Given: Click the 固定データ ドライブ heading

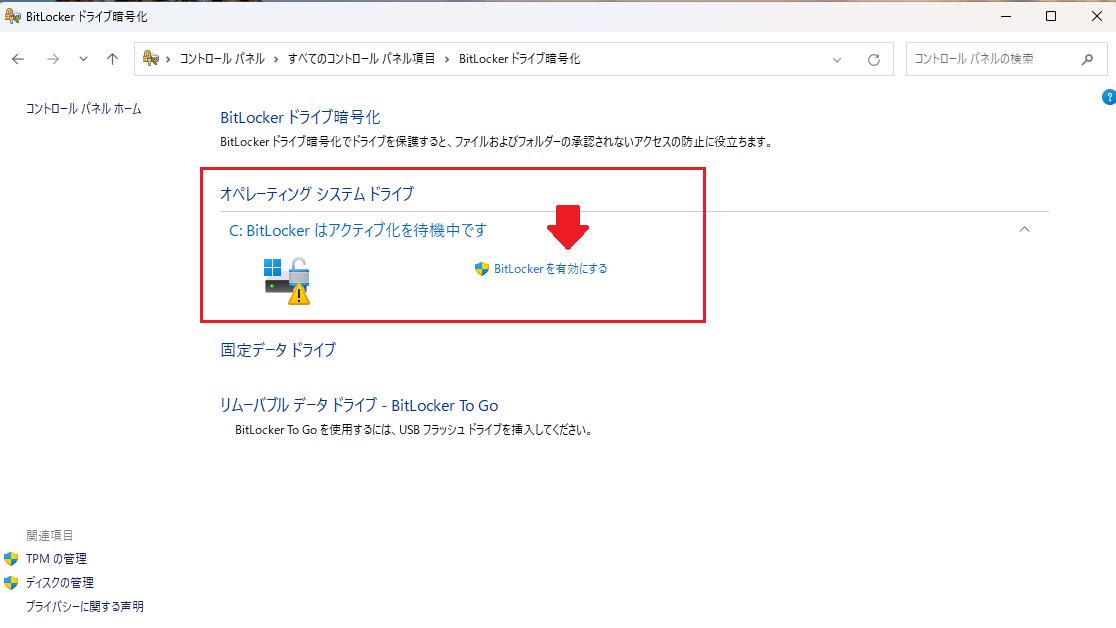Looking at the screenshot, I should pos(278,350).
